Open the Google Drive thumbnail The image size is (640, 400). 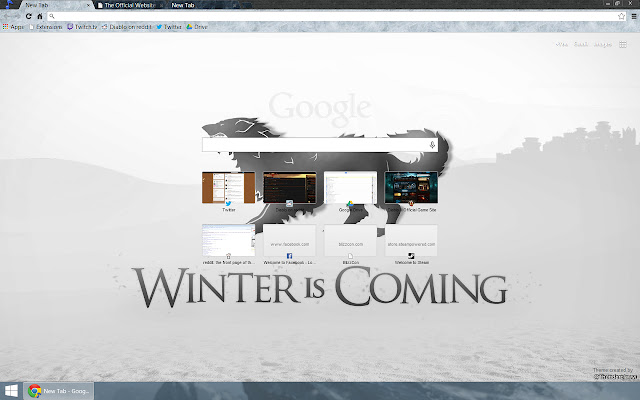(350, 188)
